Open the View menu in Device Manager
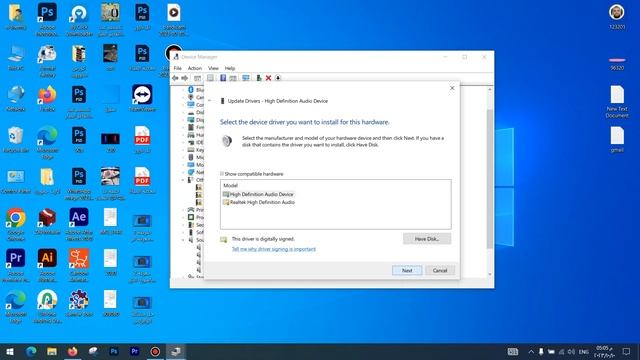The image size is (640, 360). pos(213,68)
